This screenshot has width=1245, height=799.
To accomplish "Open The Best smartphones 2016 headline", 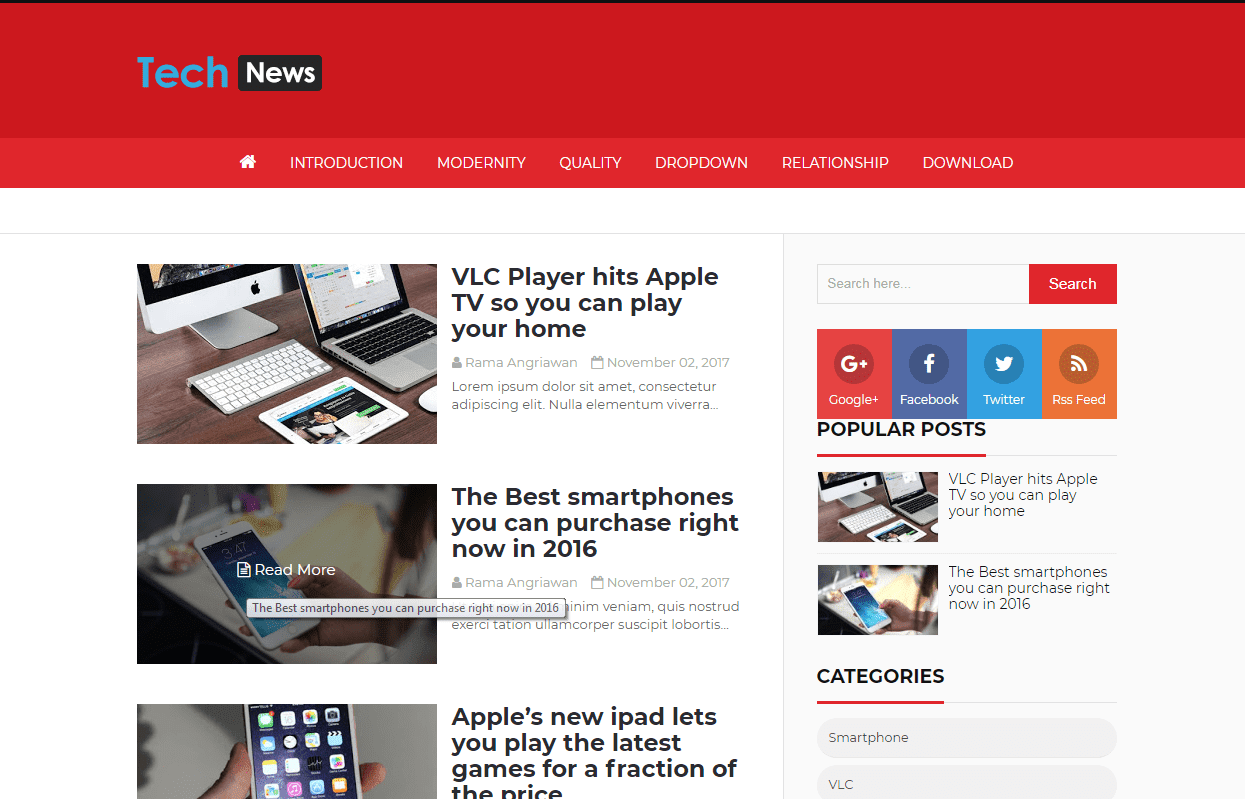I will click(x=595, y=523).
